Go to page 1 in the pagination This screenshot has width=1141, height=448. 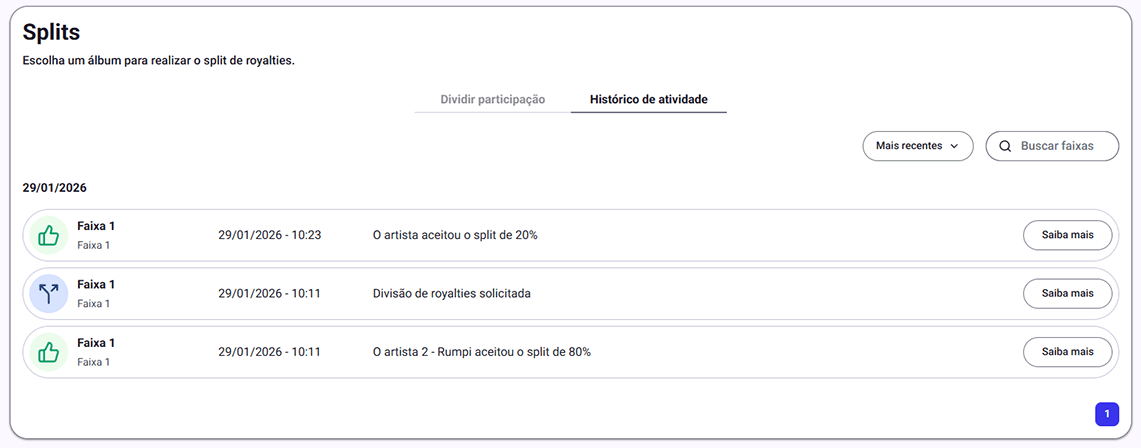[1107, 414]
